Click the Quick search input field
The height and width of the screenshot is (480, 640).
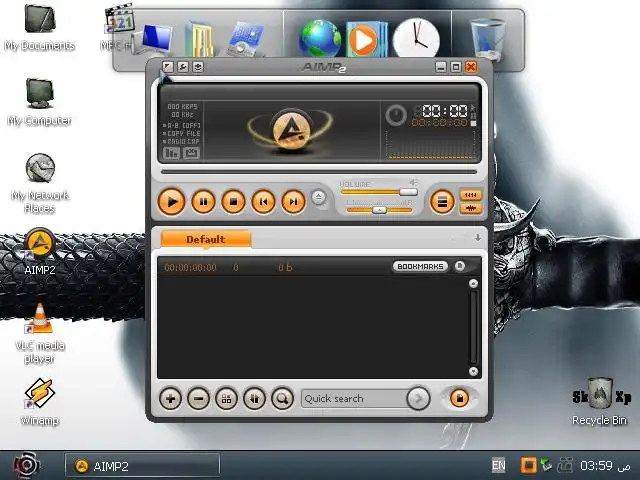click(354, 398)
